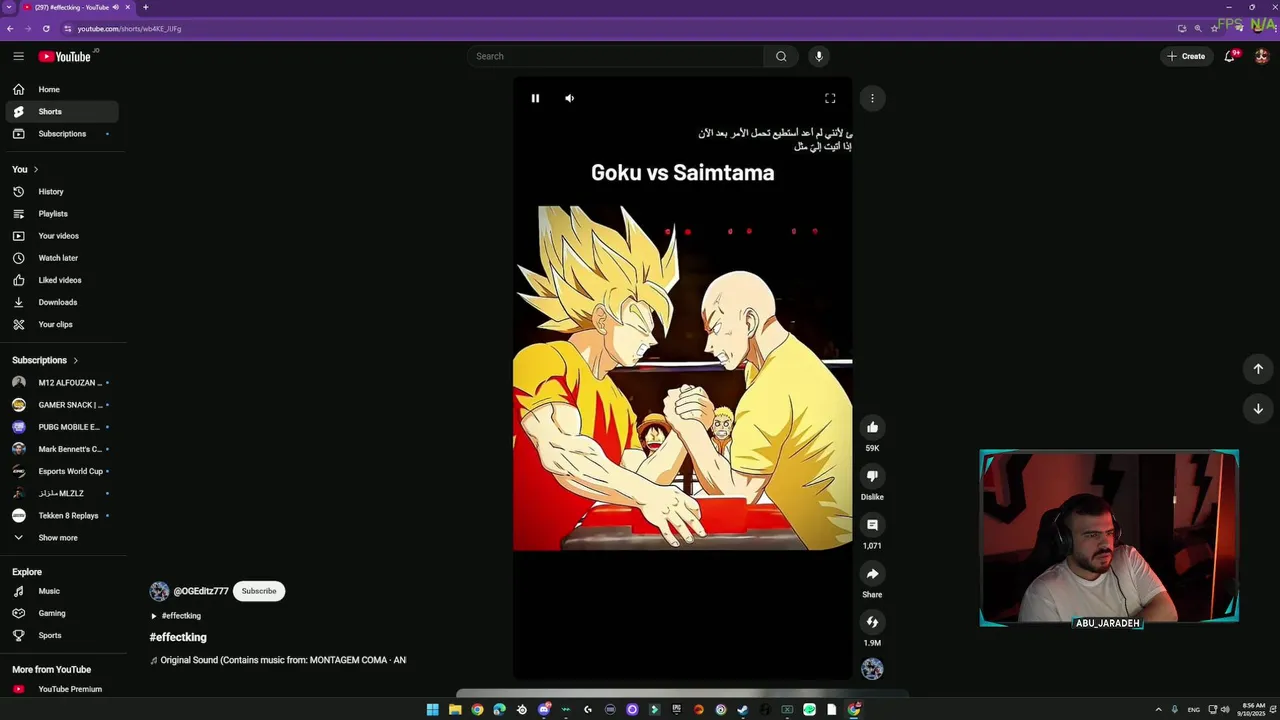Open the sound thumbnail below Remix

click(872, 669)
